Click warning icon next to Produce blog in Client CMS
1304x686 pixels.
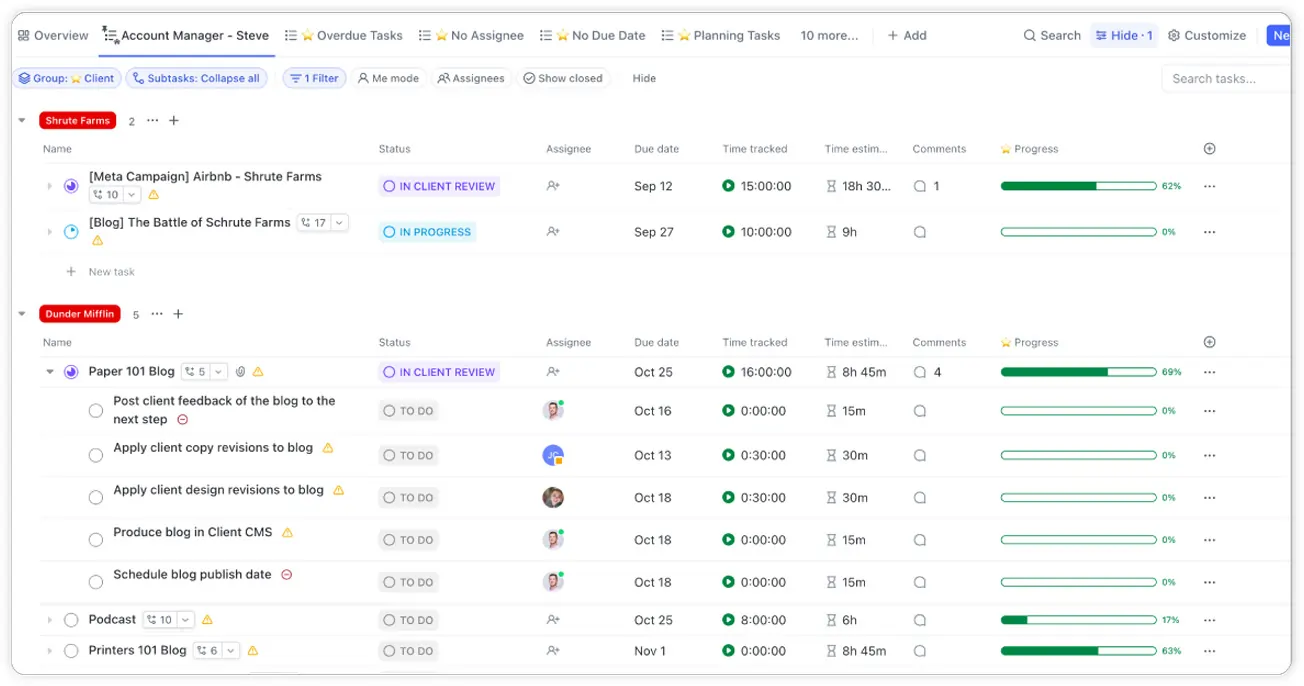point(287,533)
